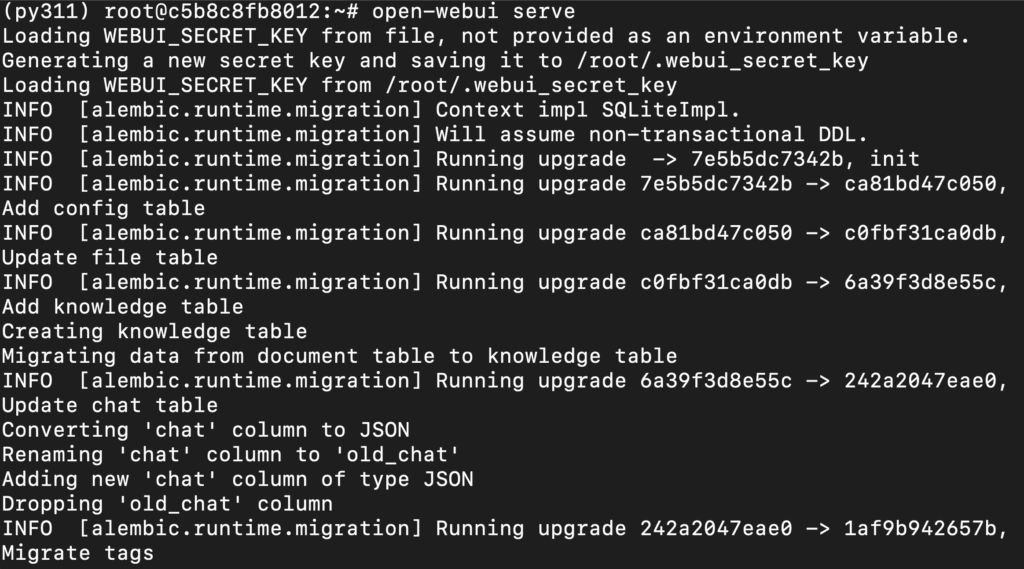Click the "Migrate tags" line at bottom
Screen dimensions: 1024x569
pyautogui.click(x=78, y=552)
